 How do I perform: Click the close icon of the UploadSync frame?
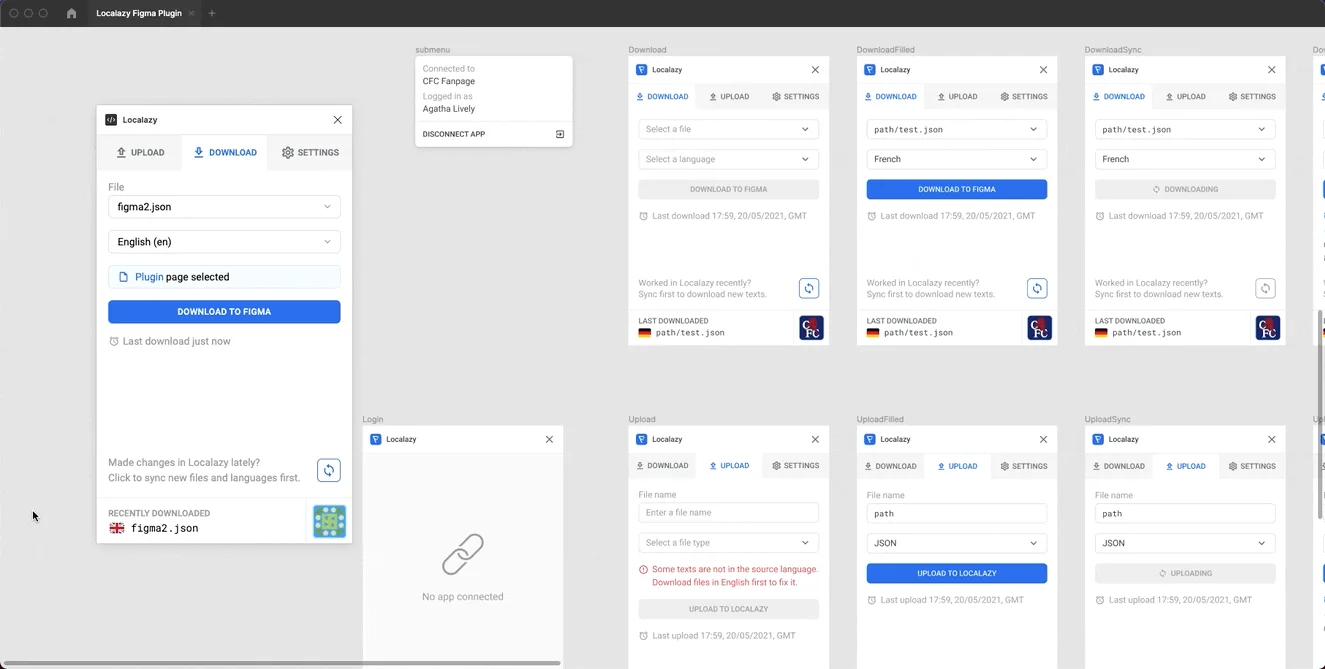[1271, 439]
